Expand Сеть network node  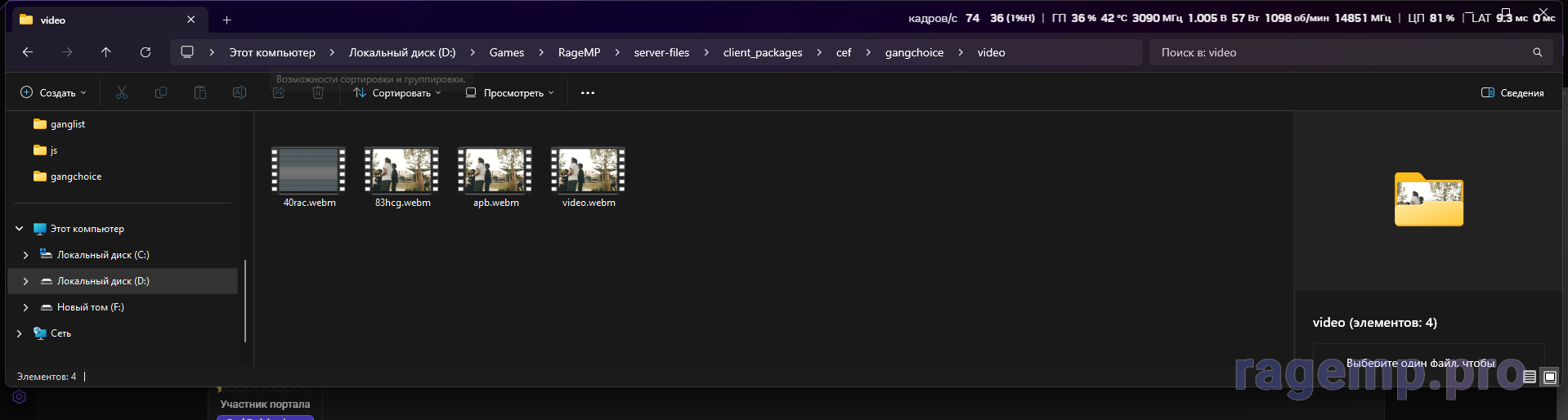click(19, 333)
